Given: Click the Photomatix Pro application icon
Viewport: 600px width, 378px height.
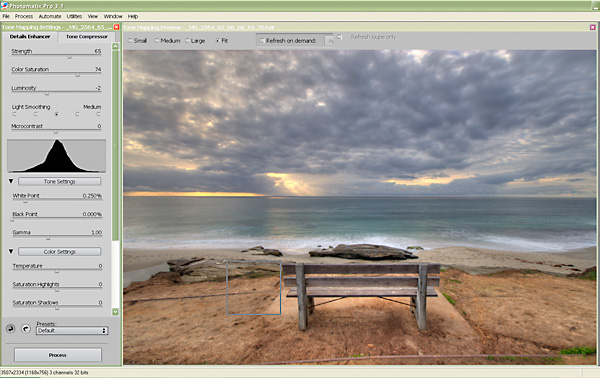Looking at the screenshot, I should pyautogui.click(x=4, y=6).
